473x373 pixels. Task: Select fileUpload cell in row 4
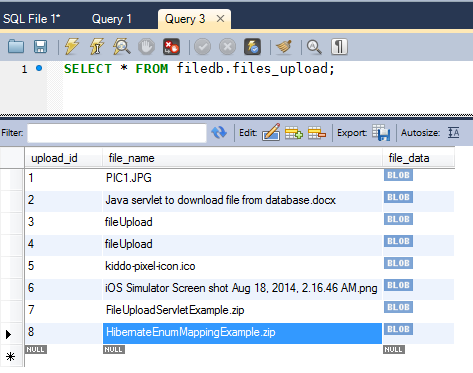point(242,244)
